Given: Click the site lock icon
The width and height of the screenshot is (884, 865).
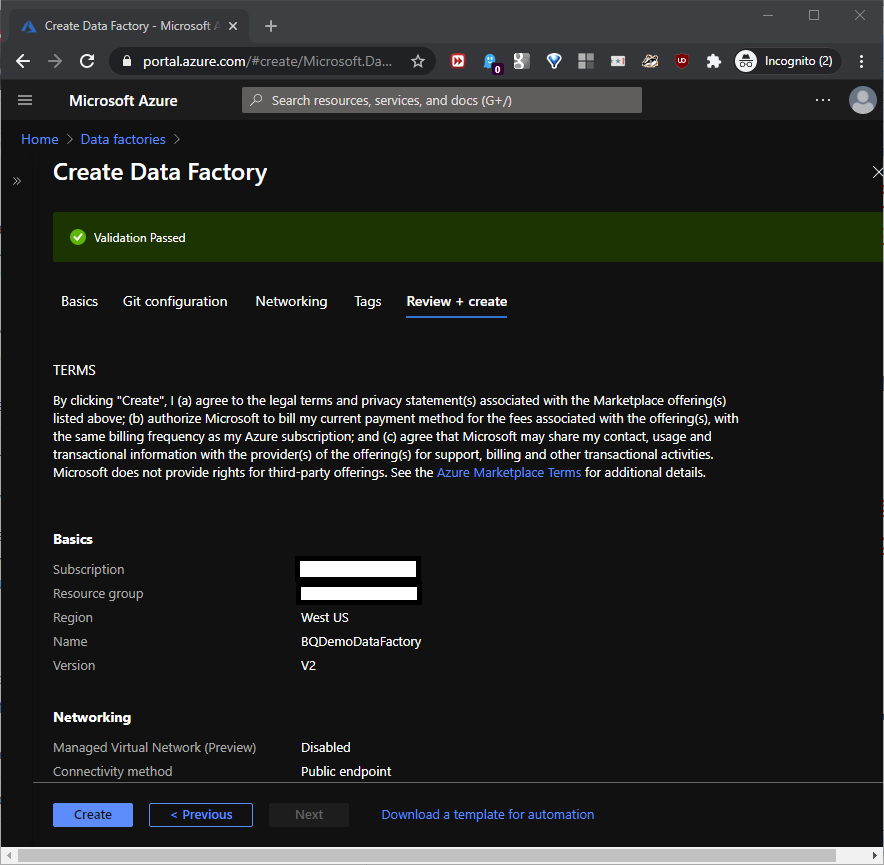Looking at the screenshot, I should point(127,61).
